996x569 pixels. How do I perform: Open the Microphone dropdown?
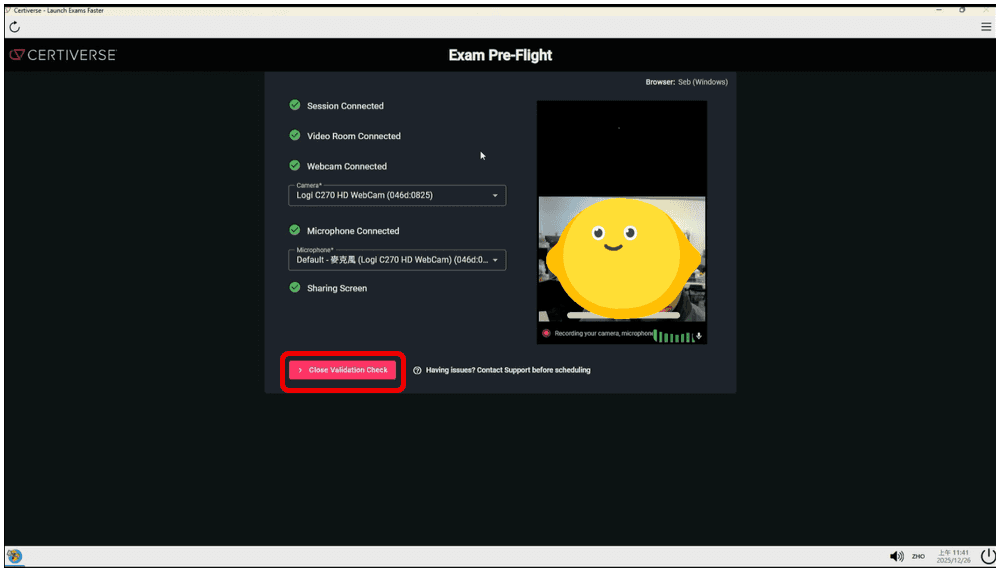pyautogui.click(x=398, y=260)
